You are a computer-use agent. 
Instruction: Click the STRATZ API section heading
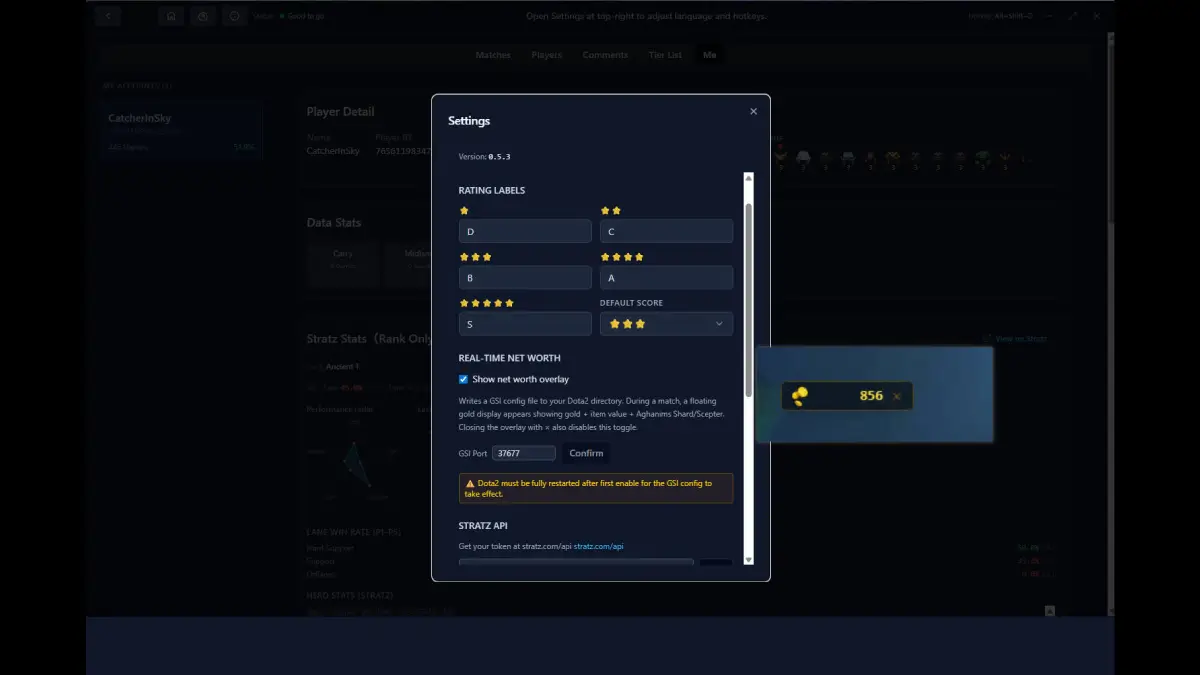(x=485, y=525)
